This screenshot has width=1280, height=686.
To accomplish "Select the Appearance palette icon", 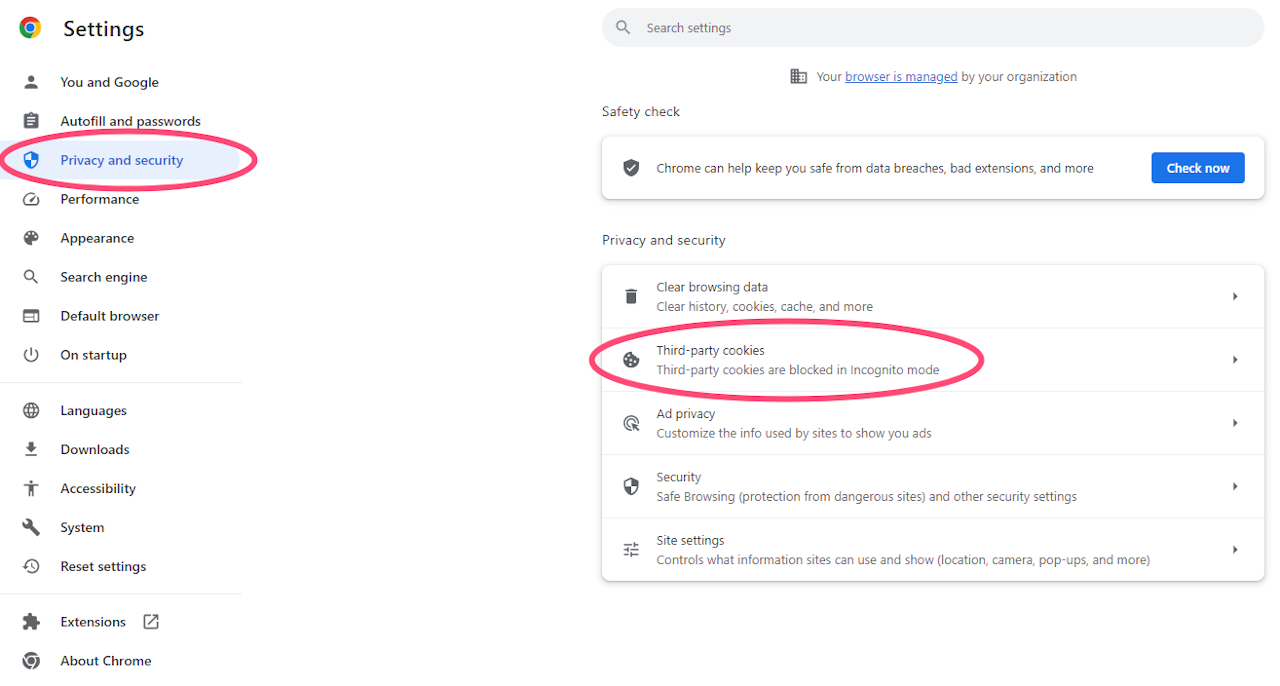I will (x=31, y=238).
